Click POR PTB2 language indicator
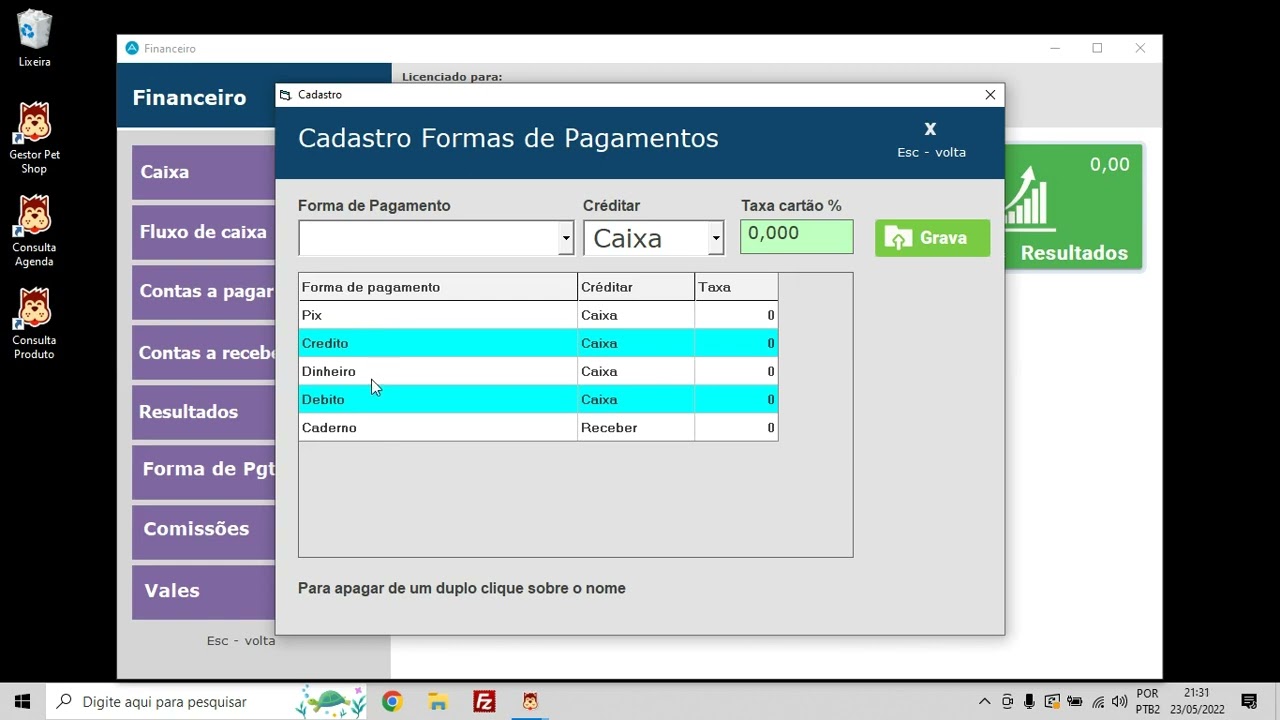Image resolution: width=1280 pixels, height=720 pixels. tap(1147, 701)
